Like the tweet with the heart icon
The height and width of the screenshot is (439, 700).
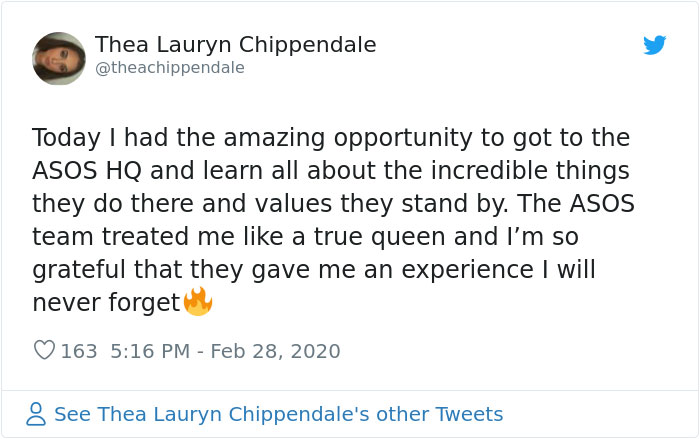44,351
